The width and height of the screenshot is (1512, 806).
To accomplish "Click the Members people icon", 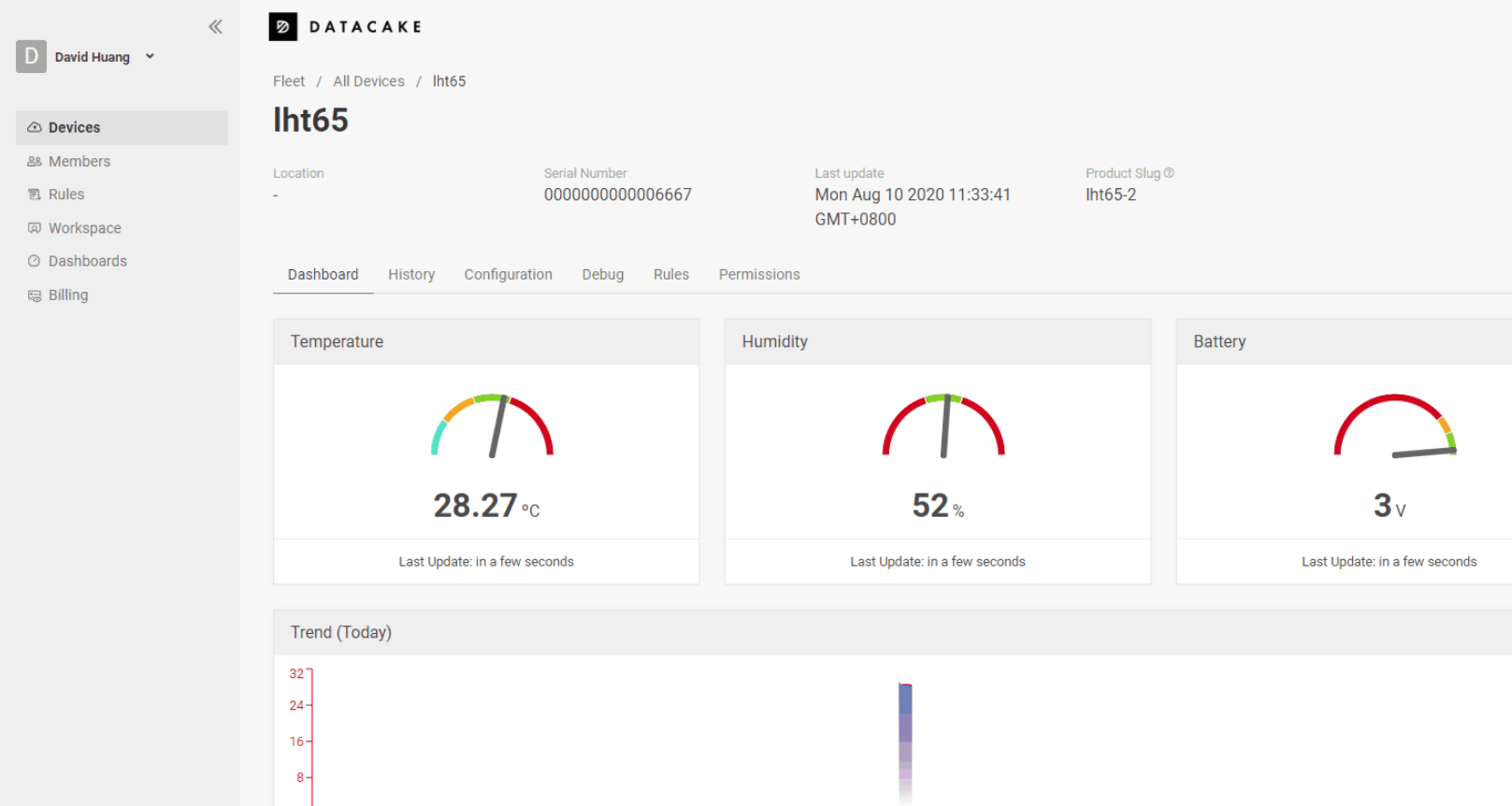I will pyautogui.click(x=35, y=161).
